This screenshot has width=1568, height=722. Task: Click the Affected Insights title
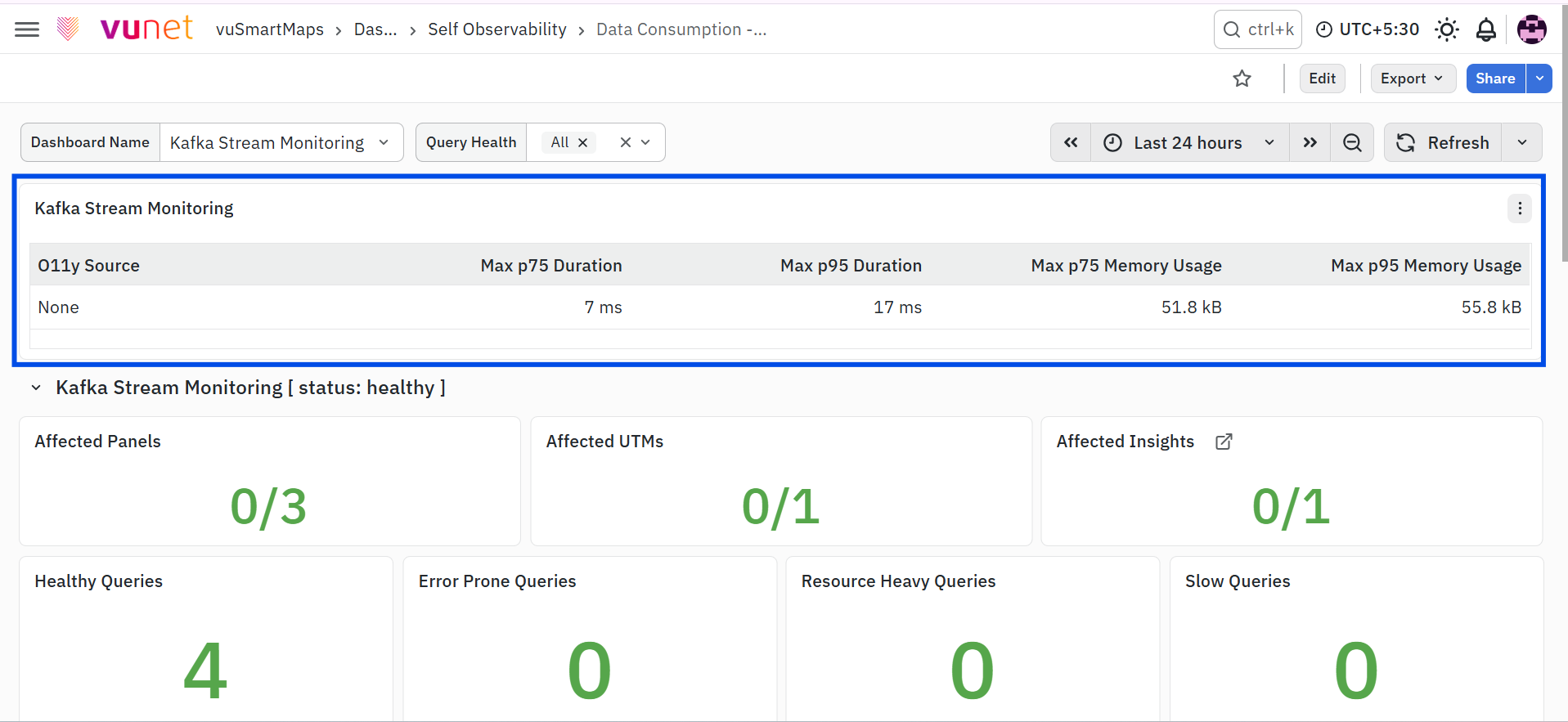pyautogui.click(x=1125, y=442)
